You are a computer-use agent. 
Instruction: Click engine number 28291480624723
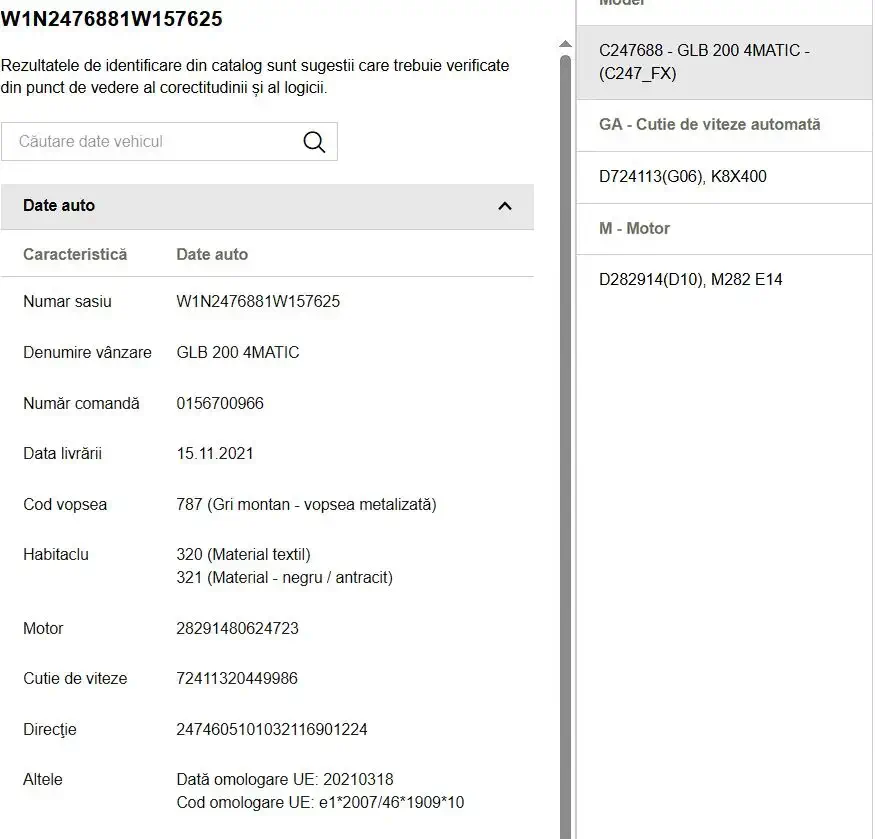coord(238,629)
